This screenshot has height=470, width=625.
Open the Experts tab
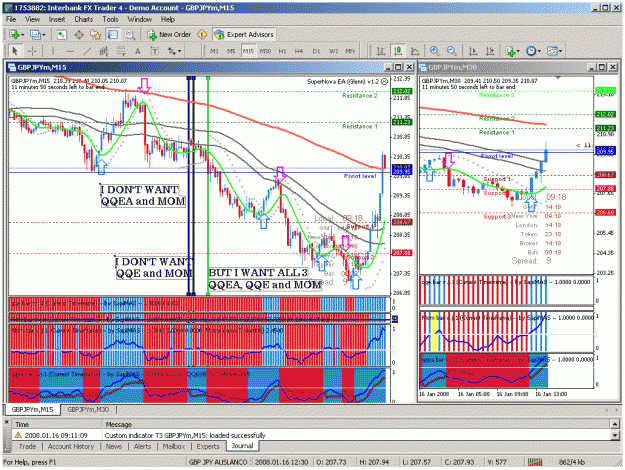pyautogui.click(x=208, y=446)
